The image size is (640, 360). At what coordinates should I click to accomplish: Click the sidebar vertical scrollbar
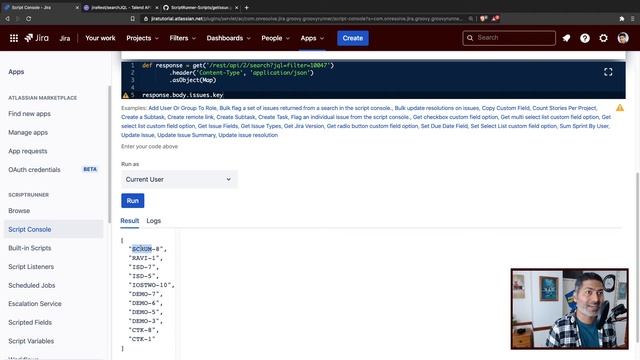point(109,155)
